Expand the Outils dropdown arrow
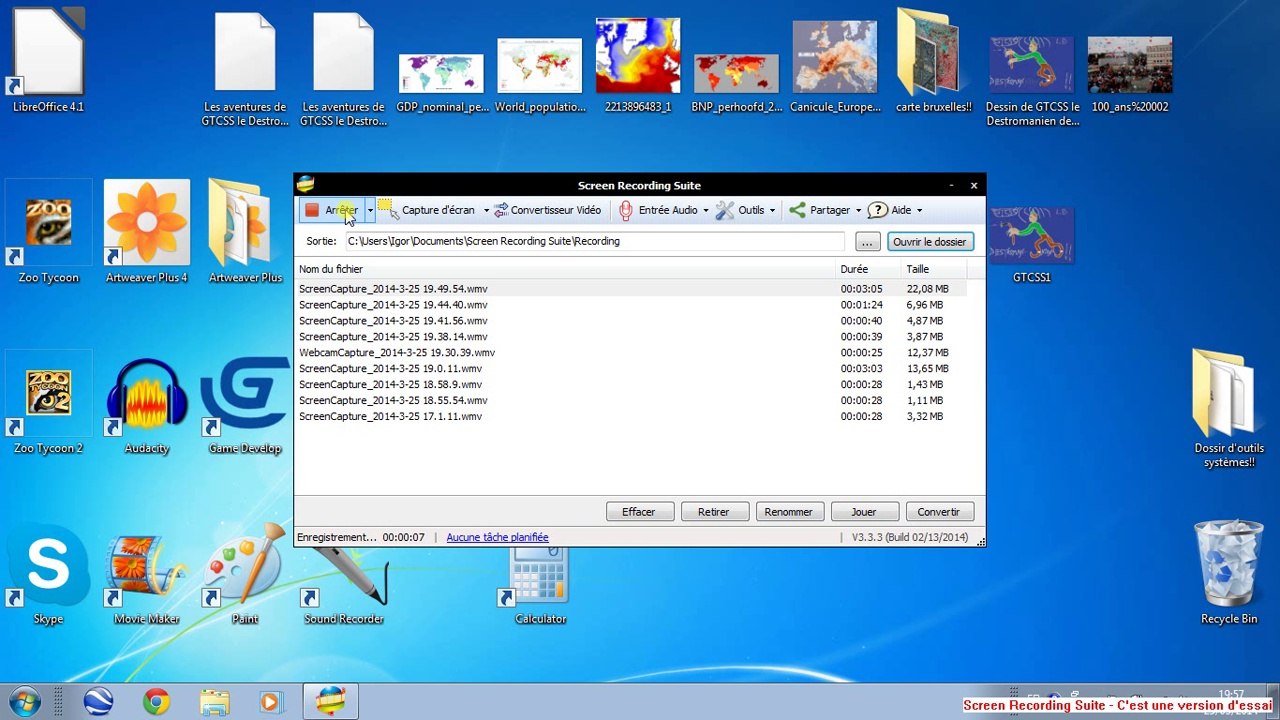The image size is (1280, 720). [772, 210]
